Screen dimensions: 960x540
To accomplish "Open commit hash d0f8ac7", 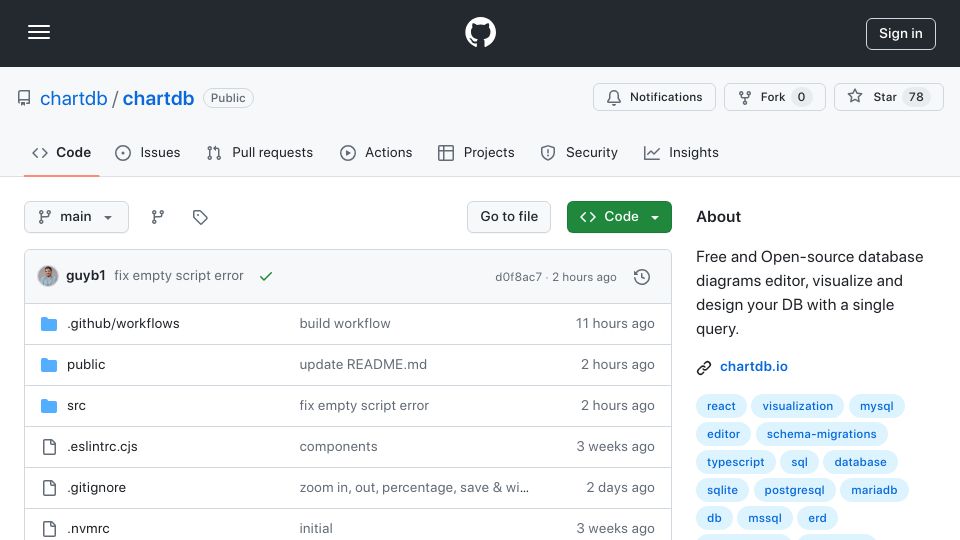I will tap(518, 277).
